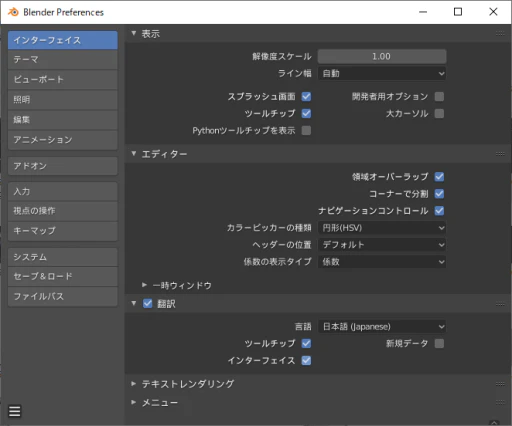Click the Blender logo in the title bar
Screen dimensions: 512x426
13,12
